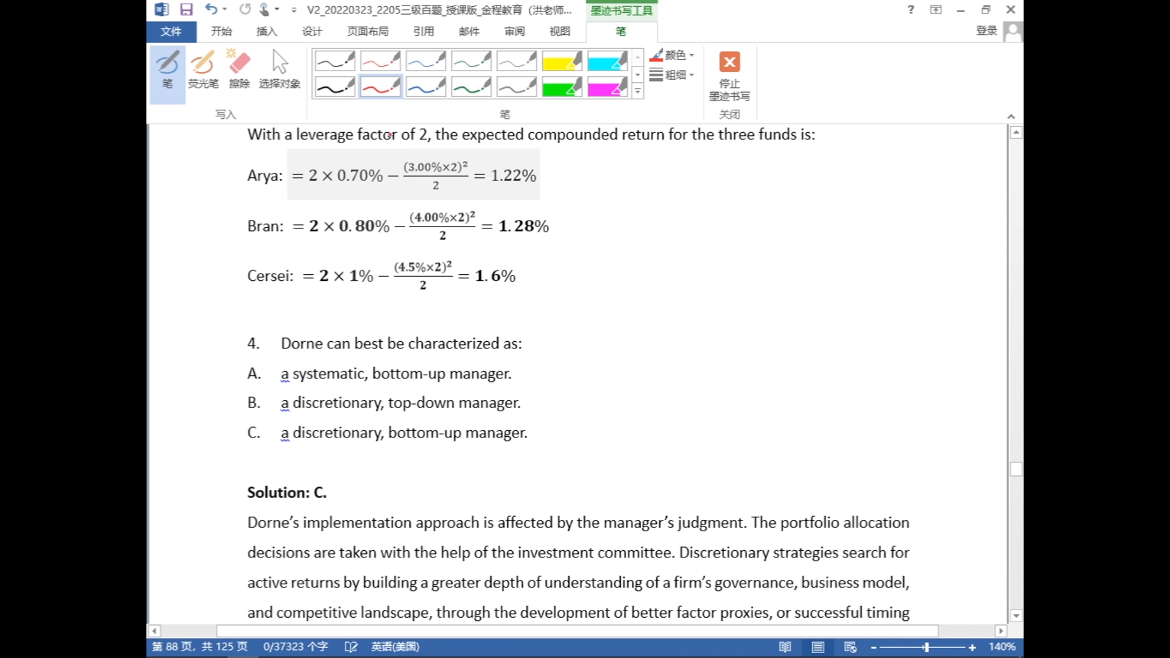Open the pen Thickness (粗细) dropdown

pos(673,75)
